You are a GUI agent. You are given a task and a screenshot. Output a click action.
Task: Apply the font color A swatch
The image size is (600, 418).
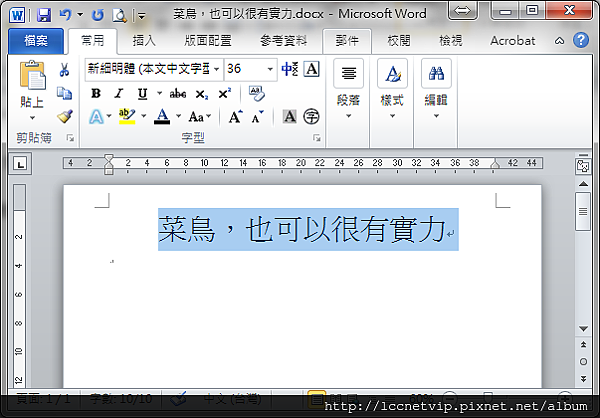coord(162,116)
